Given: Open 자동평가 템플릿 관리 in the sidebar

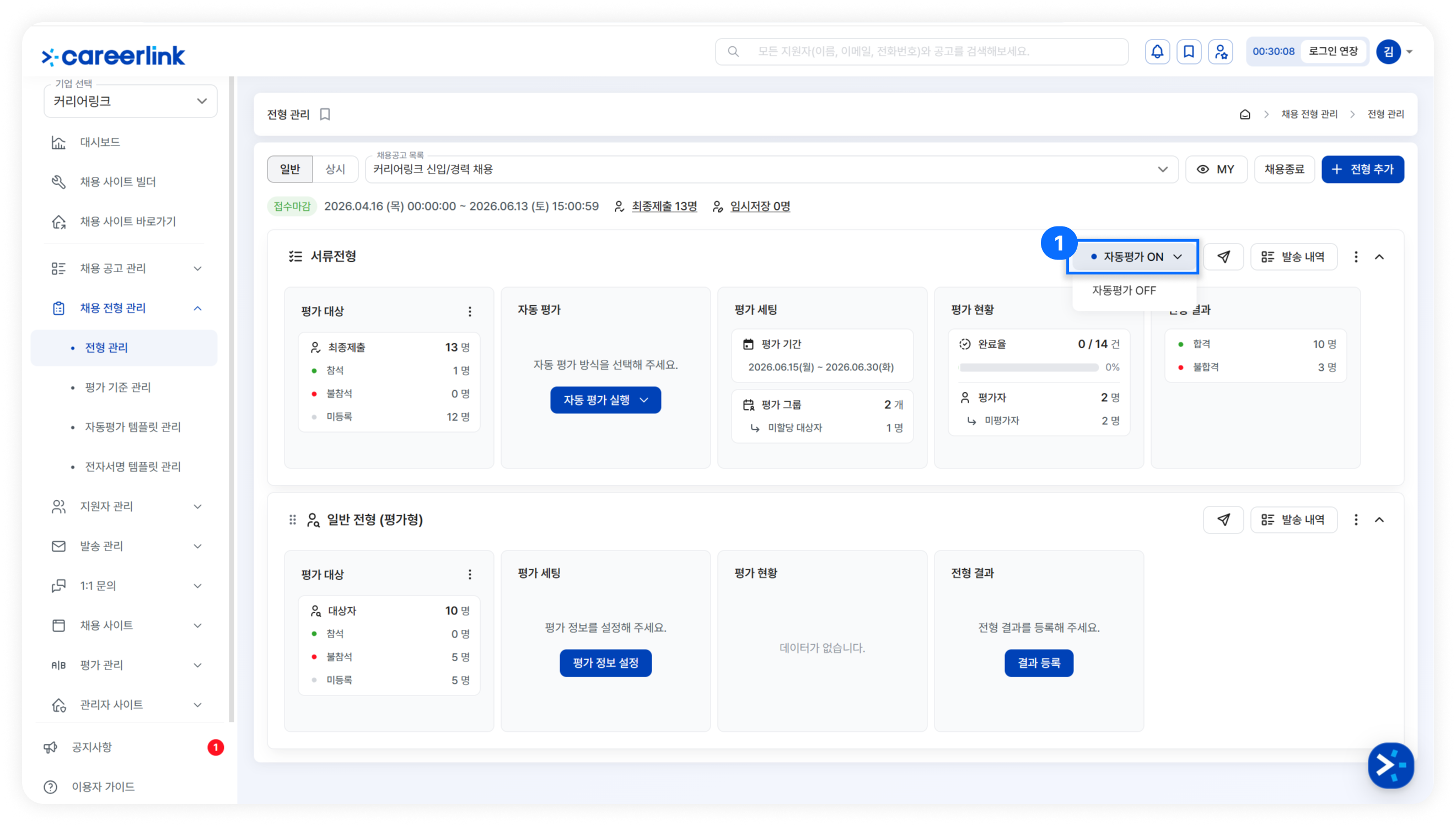Looking at the screenshot, I should pos(133,427).
